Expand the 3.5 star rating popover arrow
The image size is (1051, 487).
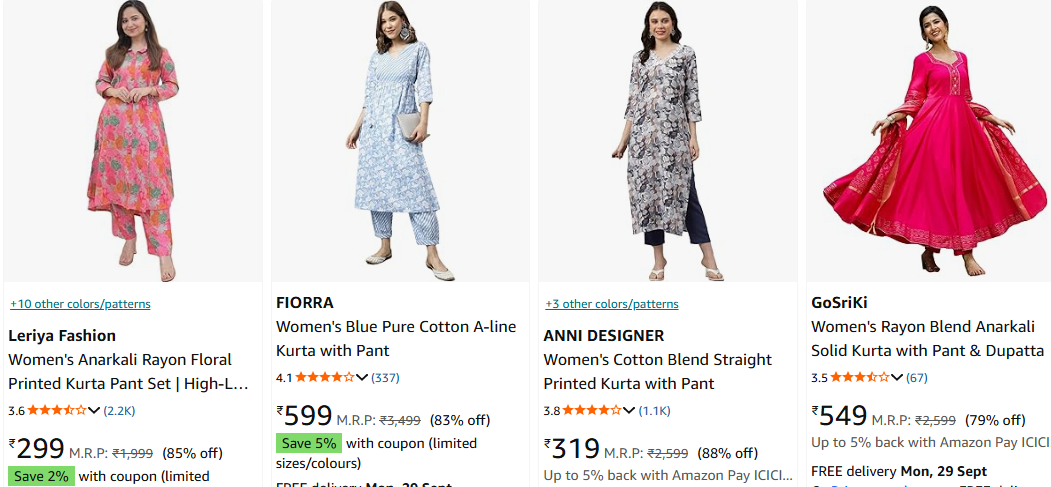click(x=897, y=377)
